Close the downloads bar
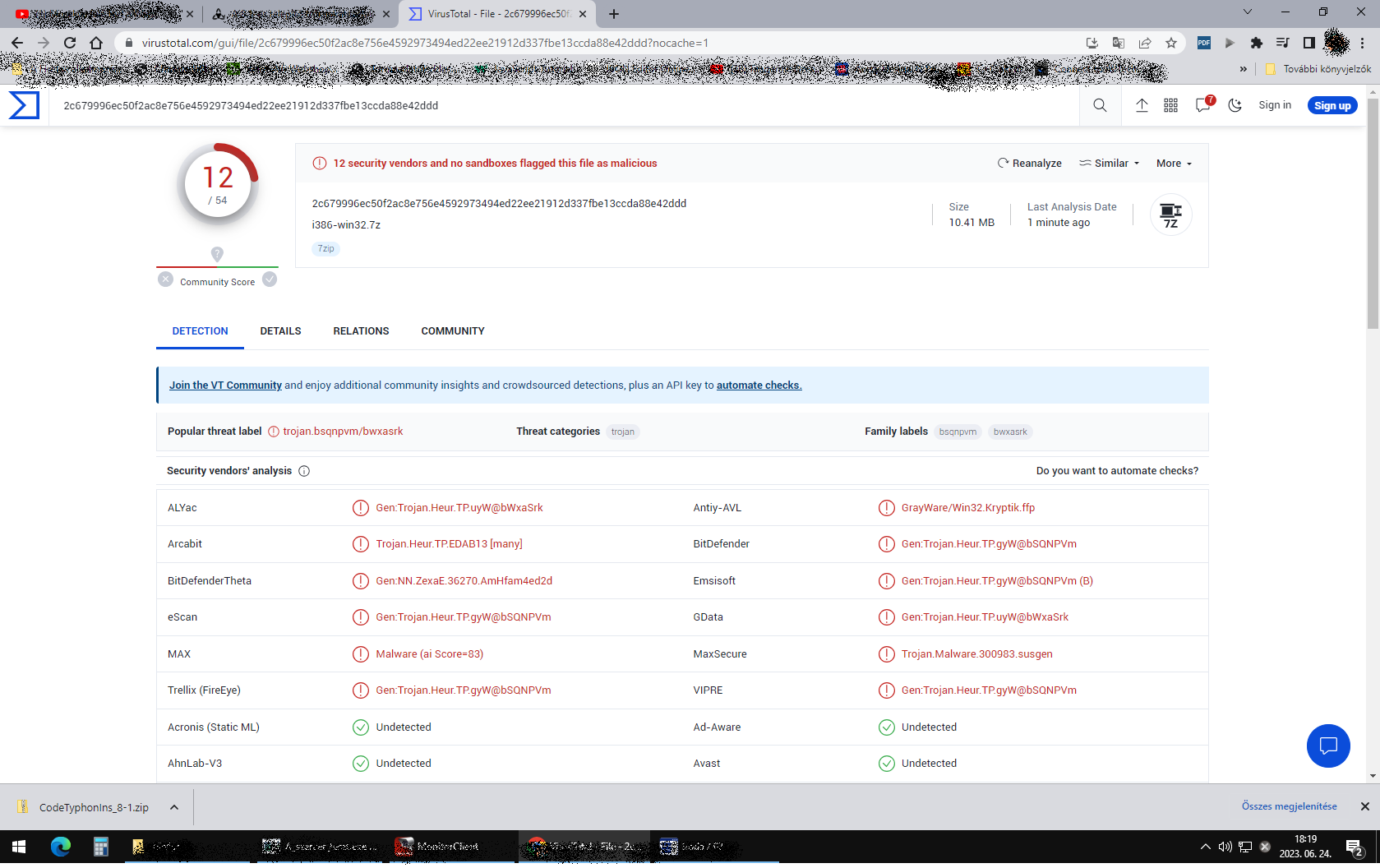 click(x=1365, y=806)
